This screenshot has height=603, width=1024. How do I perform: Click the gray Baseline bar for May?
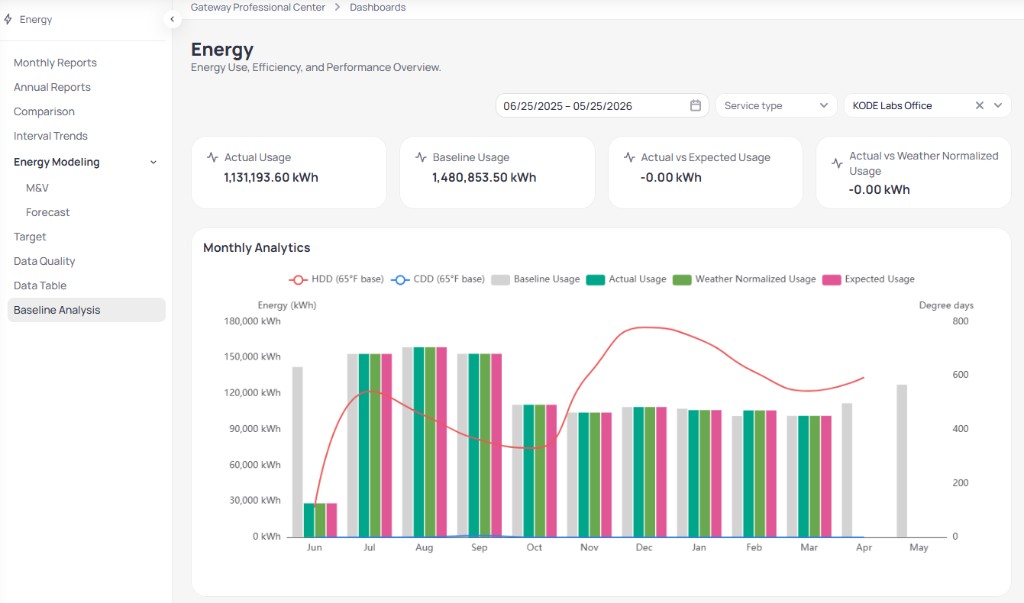point(902,461)
